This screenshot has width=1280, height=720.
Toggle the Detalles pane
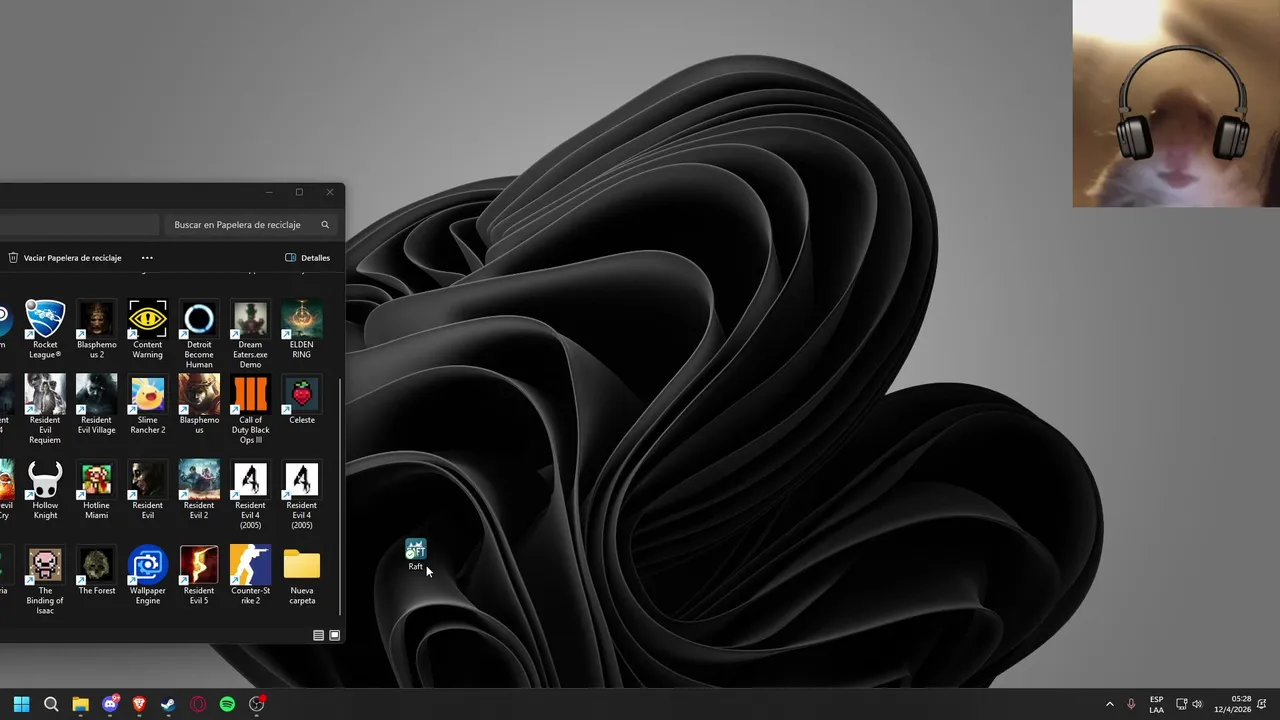307,257
